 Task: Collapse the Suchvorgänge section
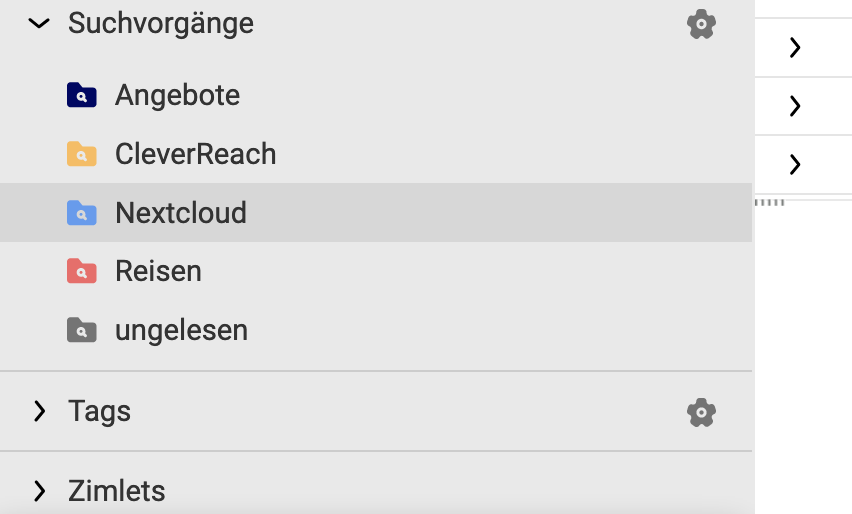click(39, 23)
